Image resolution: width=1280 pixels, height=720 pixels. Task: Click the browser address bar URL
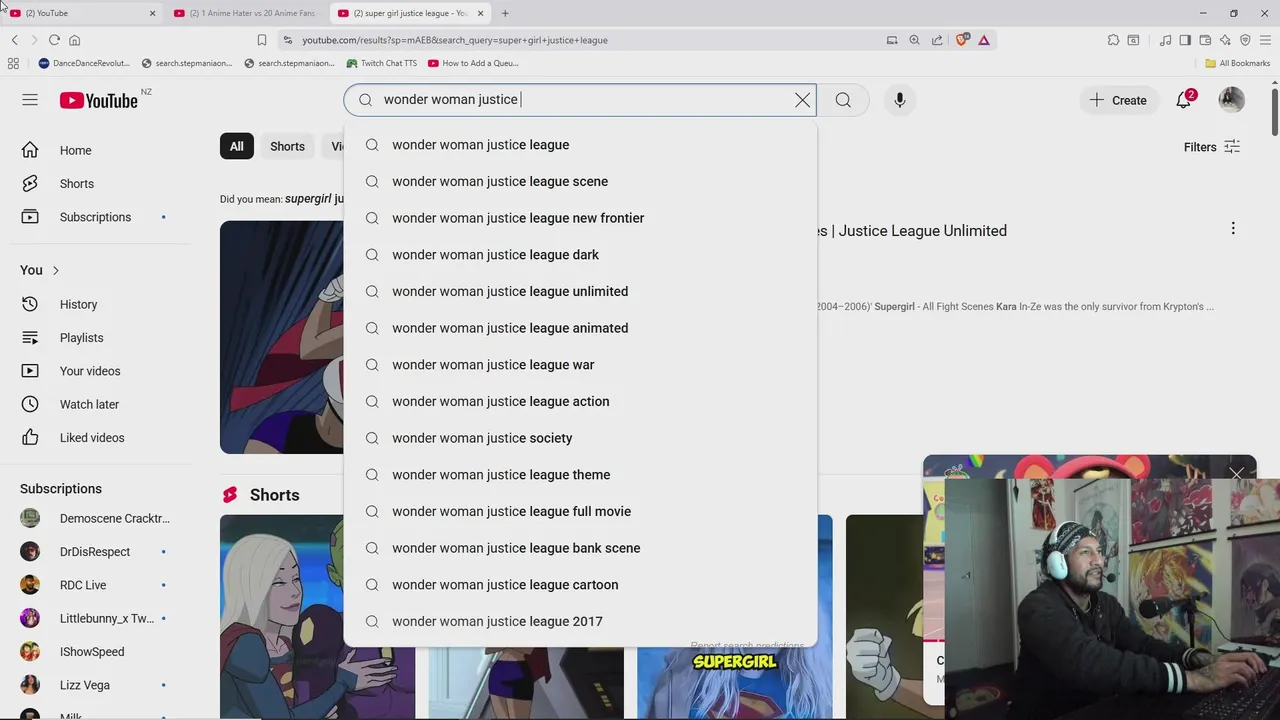coord(455,40)
